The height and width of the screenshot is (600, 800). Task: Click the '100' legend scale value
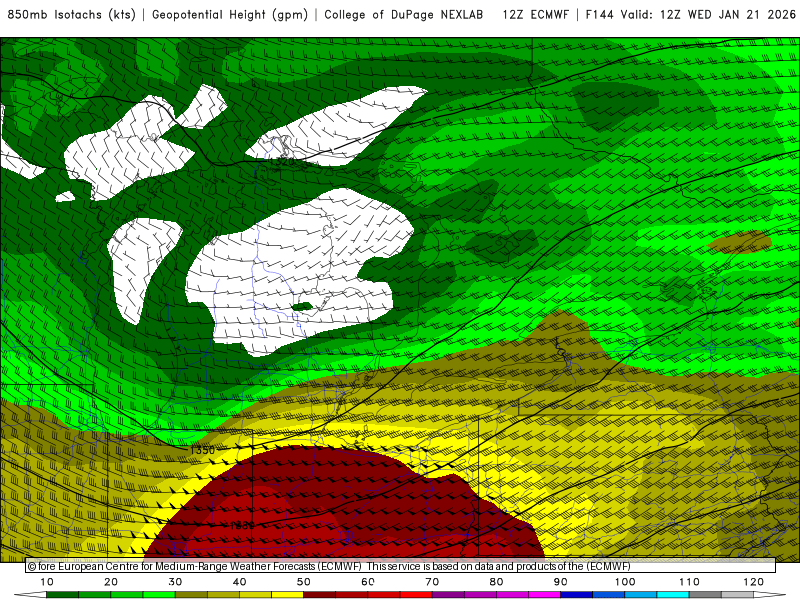[x=625, y=582]
